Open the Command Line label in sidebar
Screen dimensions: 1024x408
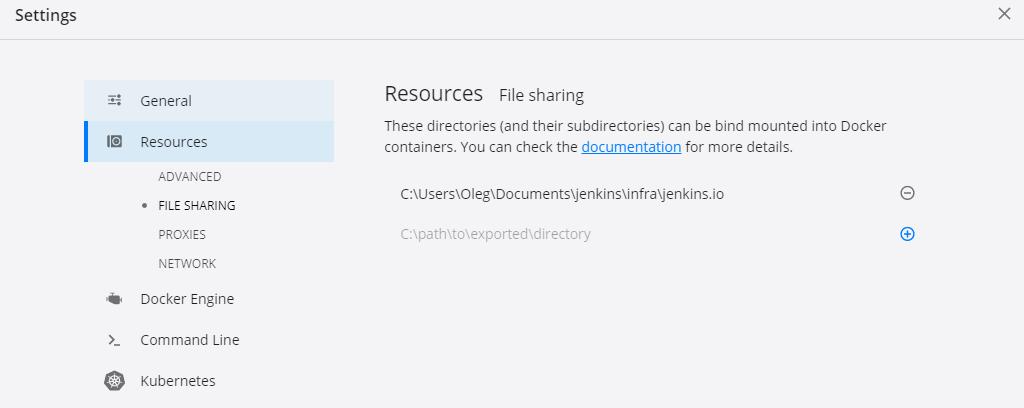[x=190, y=340]
